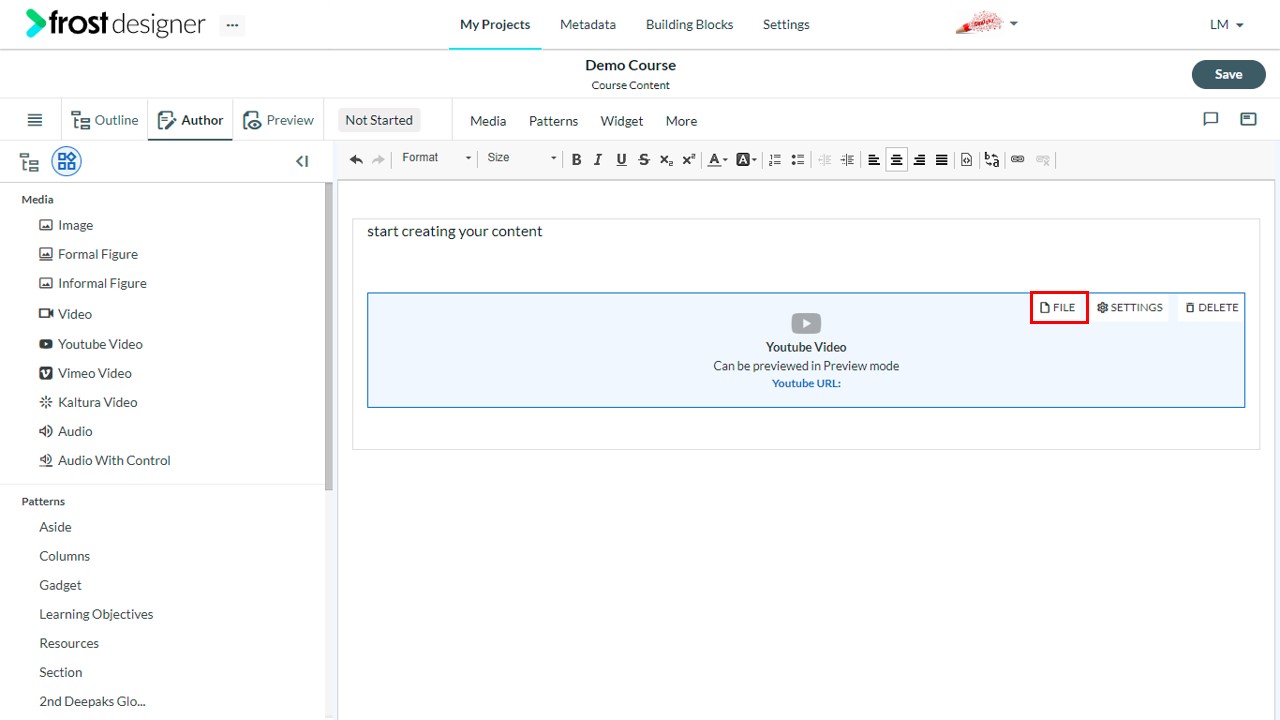Show the tree structure view in sidebar
1280x720 pixels.
[30, 162]
